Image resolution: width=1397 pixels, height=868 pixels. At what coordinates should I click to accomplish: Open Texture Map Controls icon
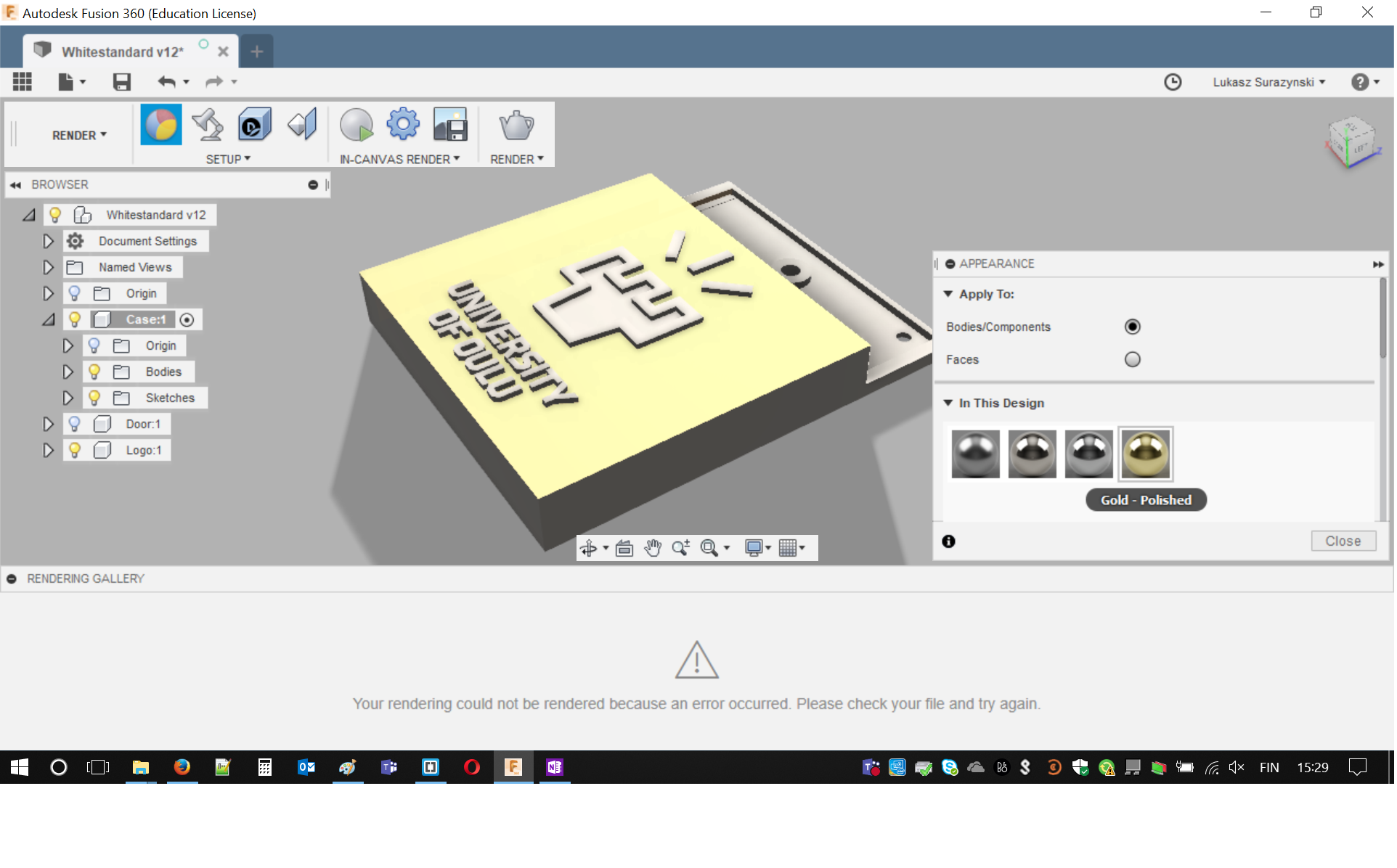[x=302, y=126]
